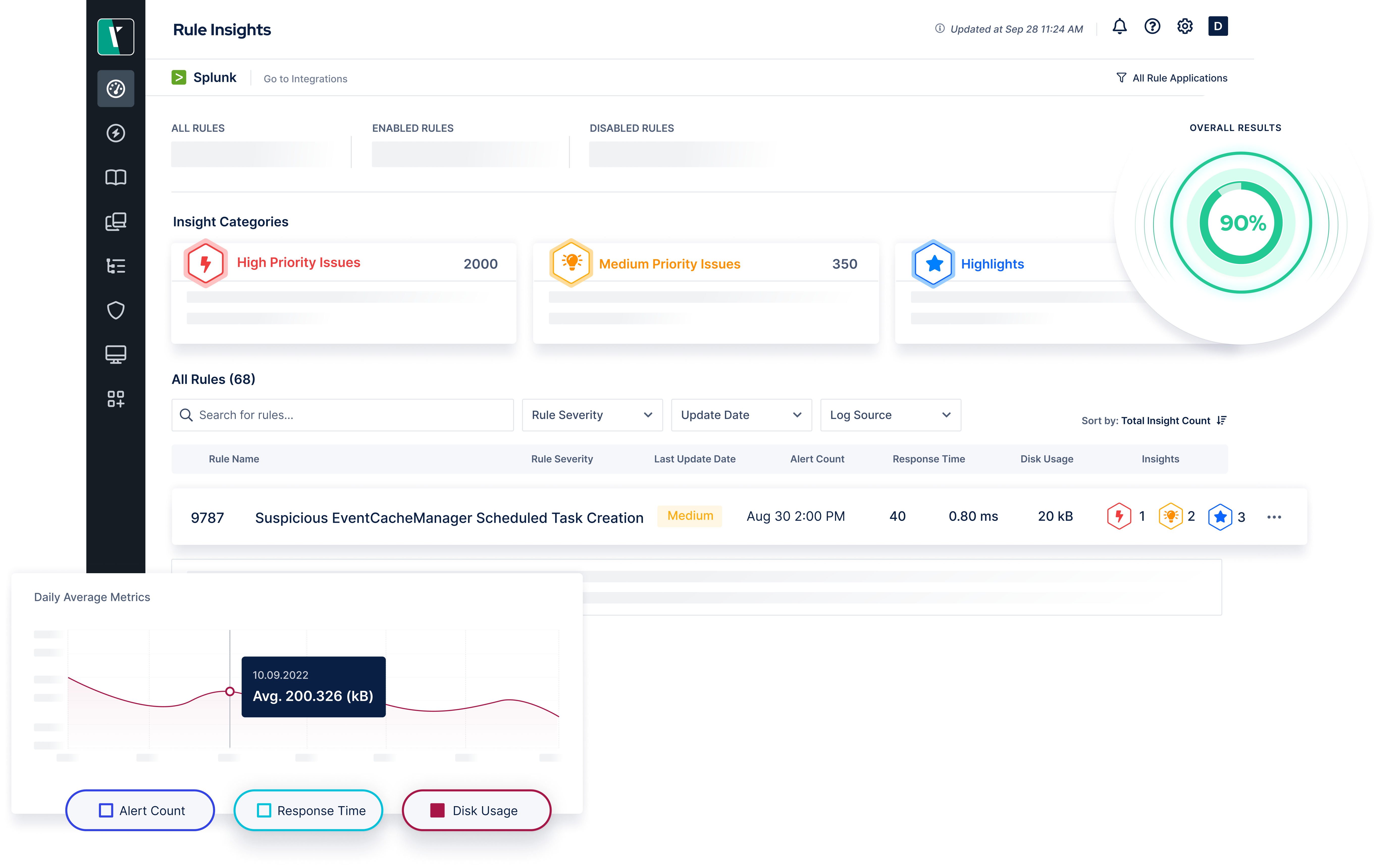
Task: Click the blue star insight icon in row 9787
Action: 1220,517
